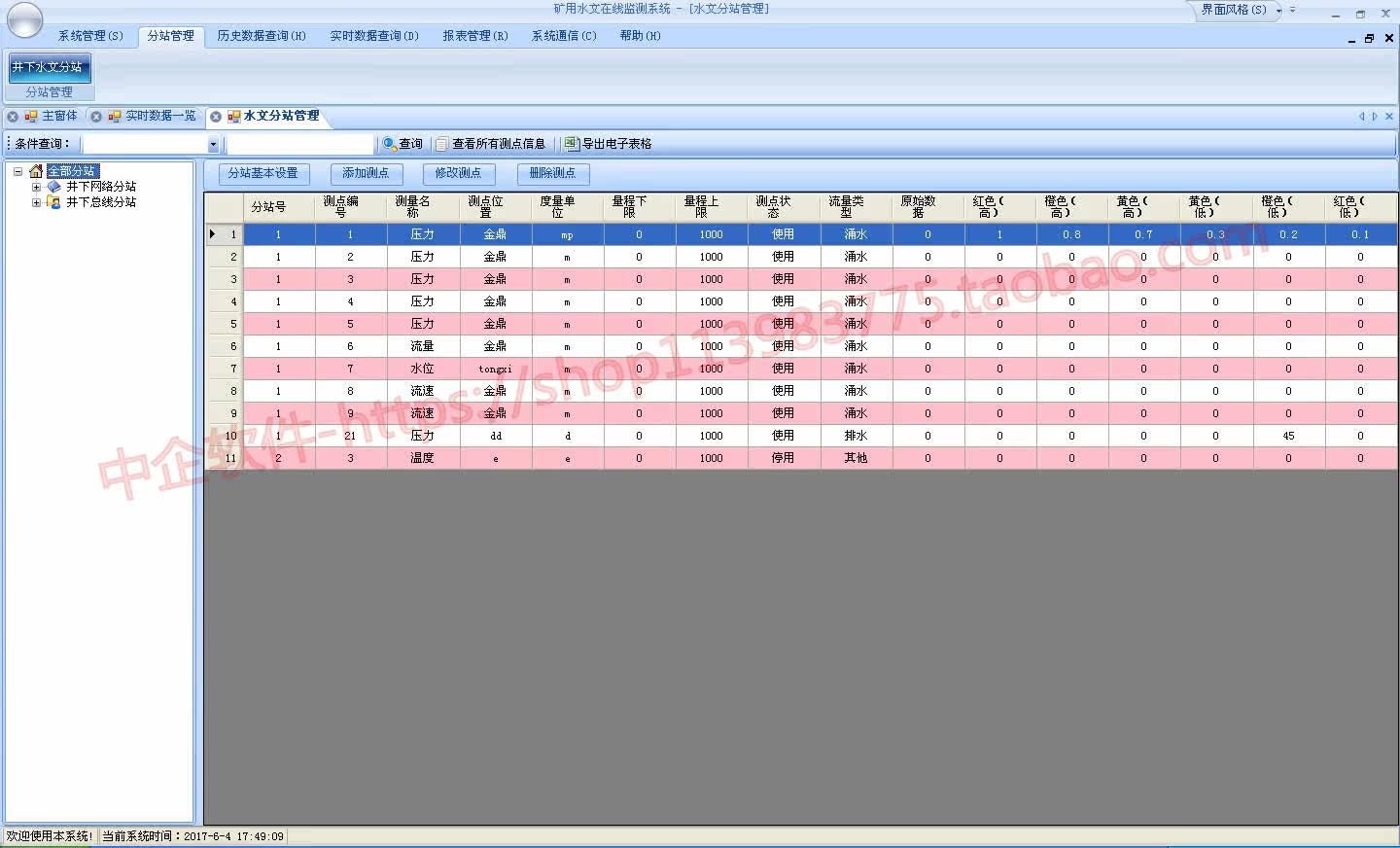The width and height of the screenshot is (1400, 848).
Task: Open the 实时数据查询(D) menu
Action: pos(374,36)
